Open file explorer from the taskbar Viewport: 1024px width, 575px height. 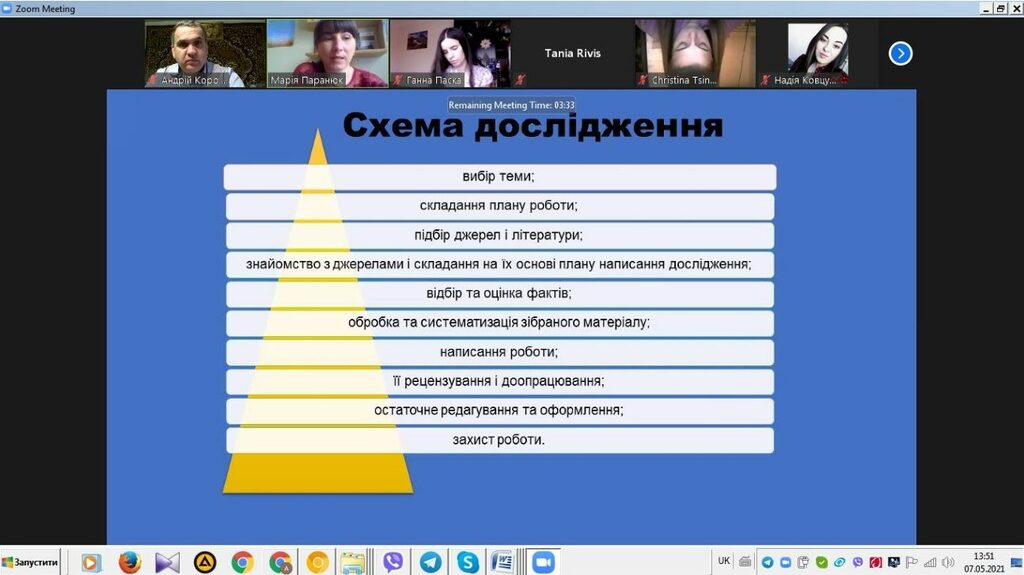(352, 562)
